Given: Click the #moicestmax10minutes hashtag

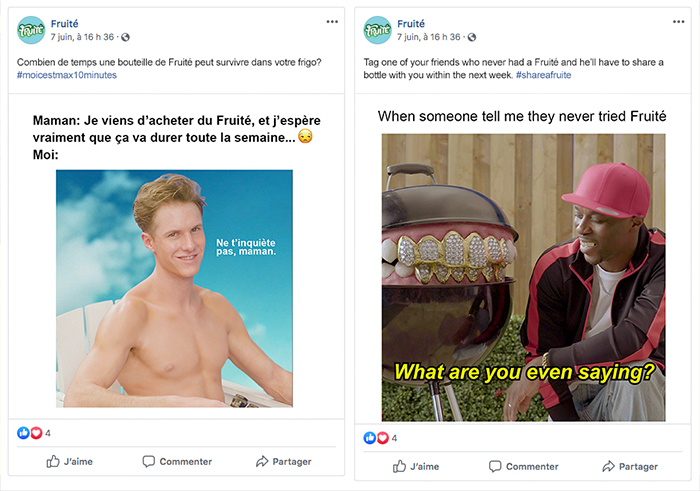Looking at the screenshot, I should pos(66,75).
